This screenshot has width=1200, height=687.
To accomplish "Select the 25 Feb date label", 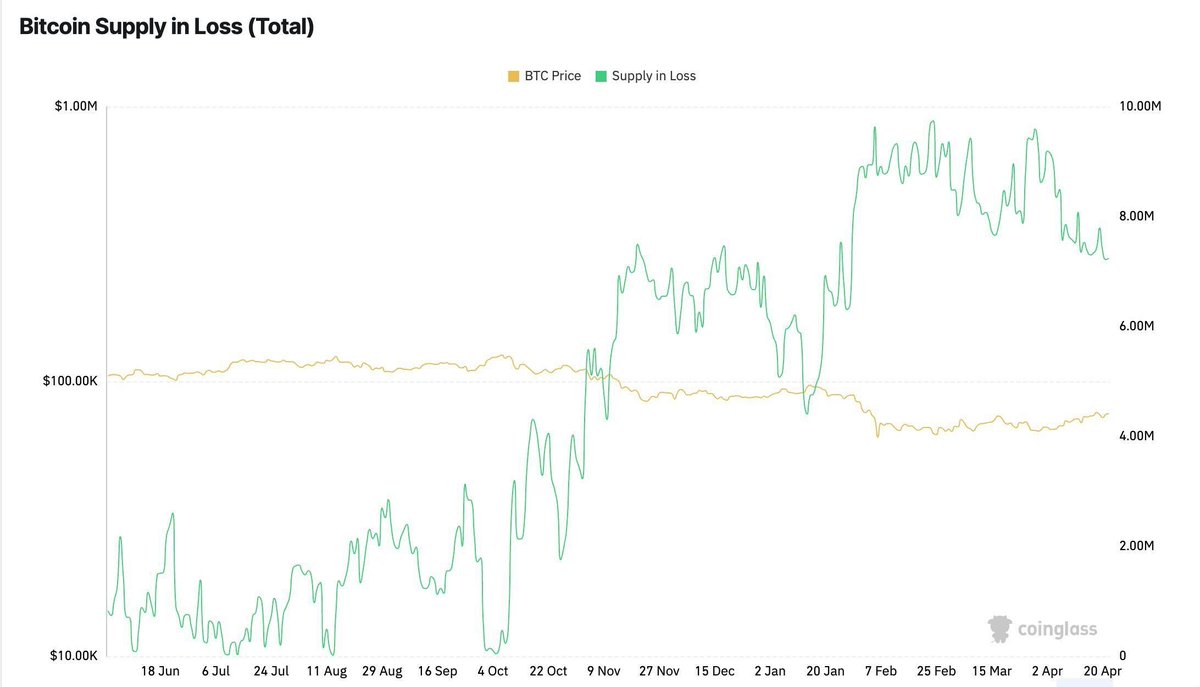I will (936, 671).
